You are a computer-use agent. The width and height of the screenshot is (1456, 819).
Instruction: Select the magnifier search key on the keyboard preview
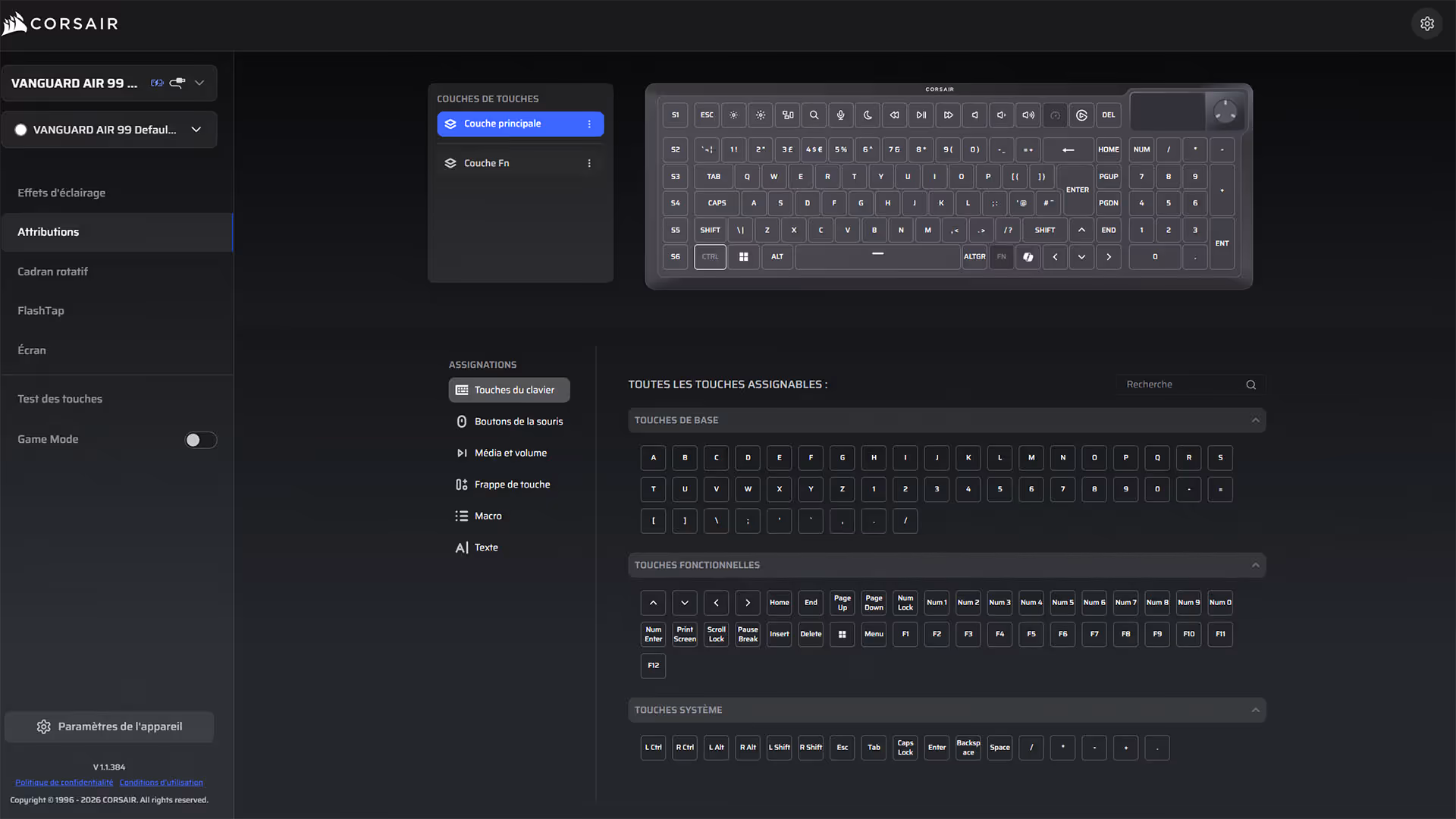pyautogui.click(x=814, y=115)
